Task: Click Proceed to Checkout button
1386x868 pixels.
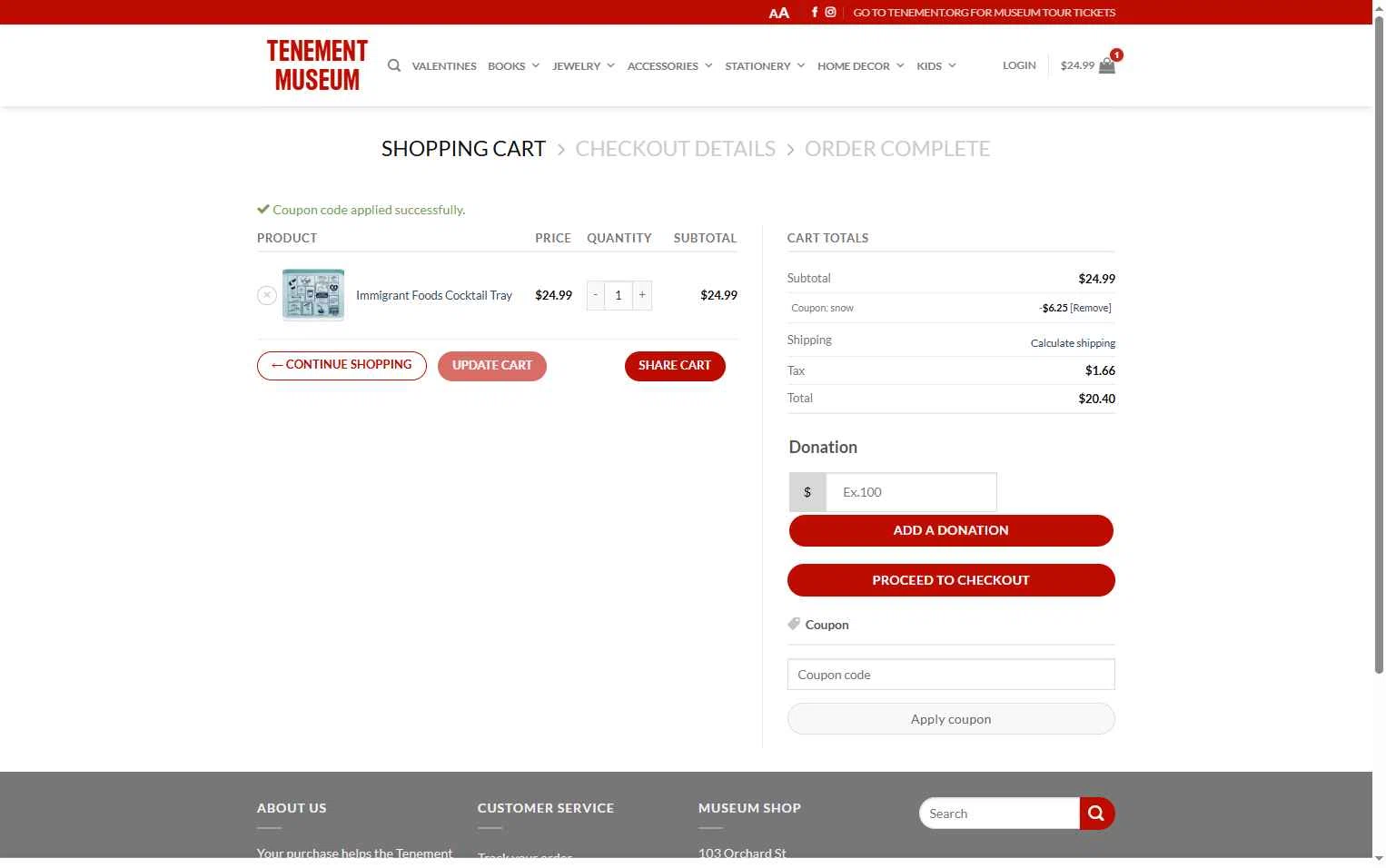Action: click(951, 580)
